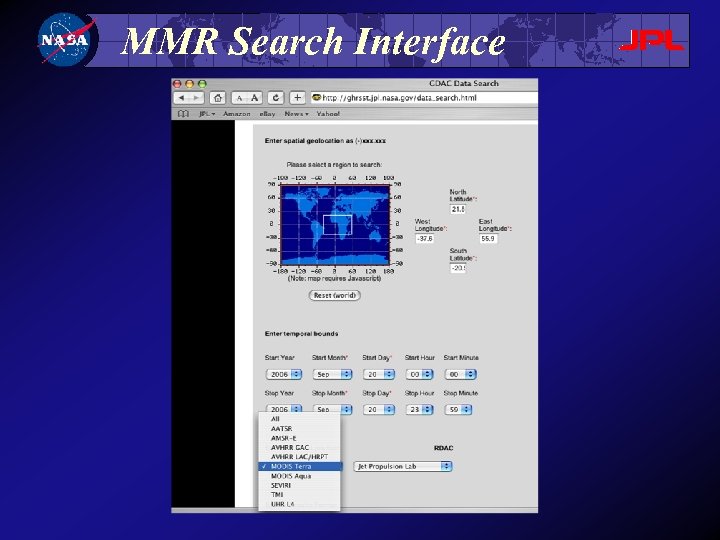Open the bookmarks book icon

point(183,113)
